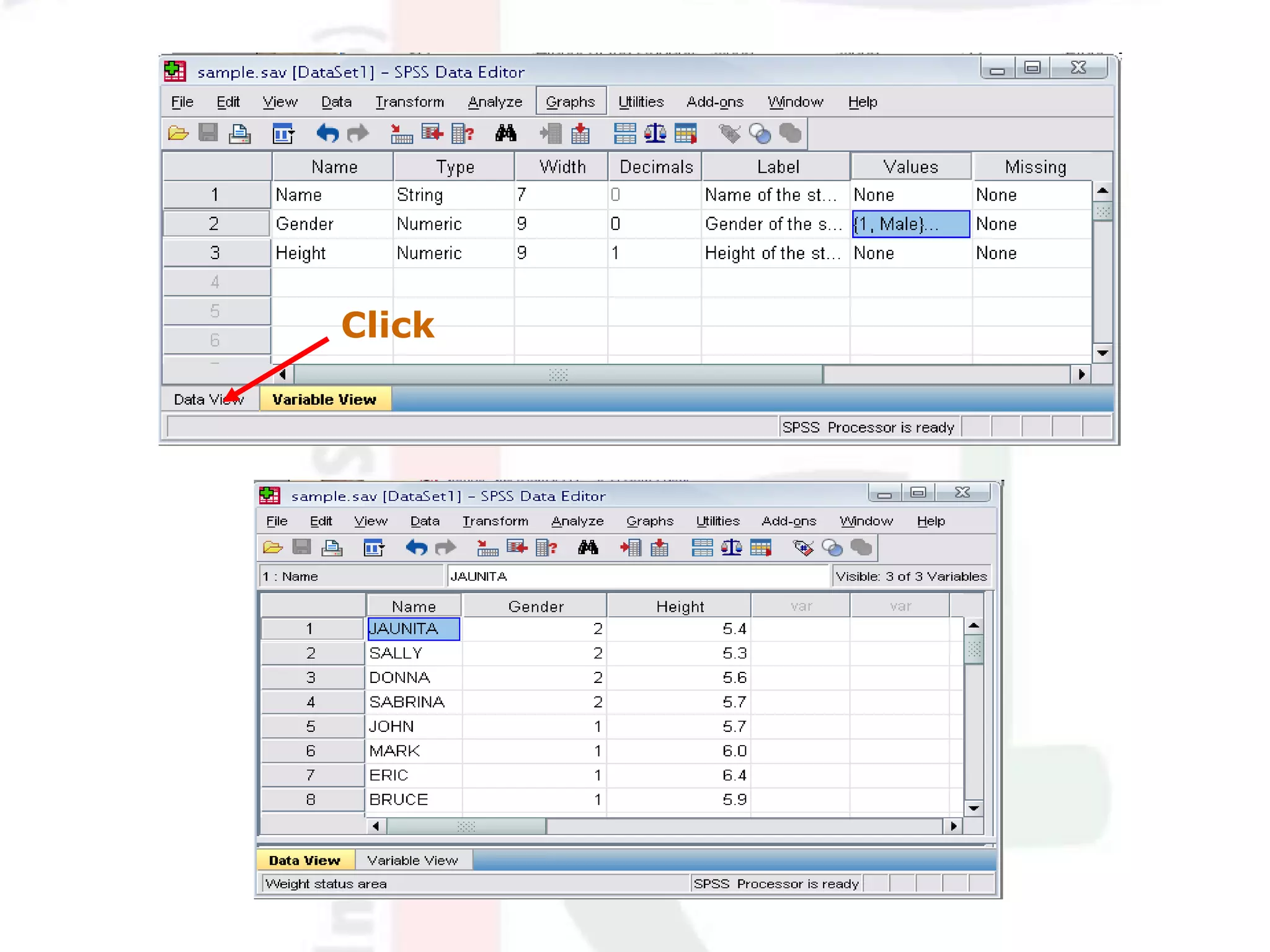Click binoculars Find icon in top toolbar

pyautogui.click(x=505, y=133)
